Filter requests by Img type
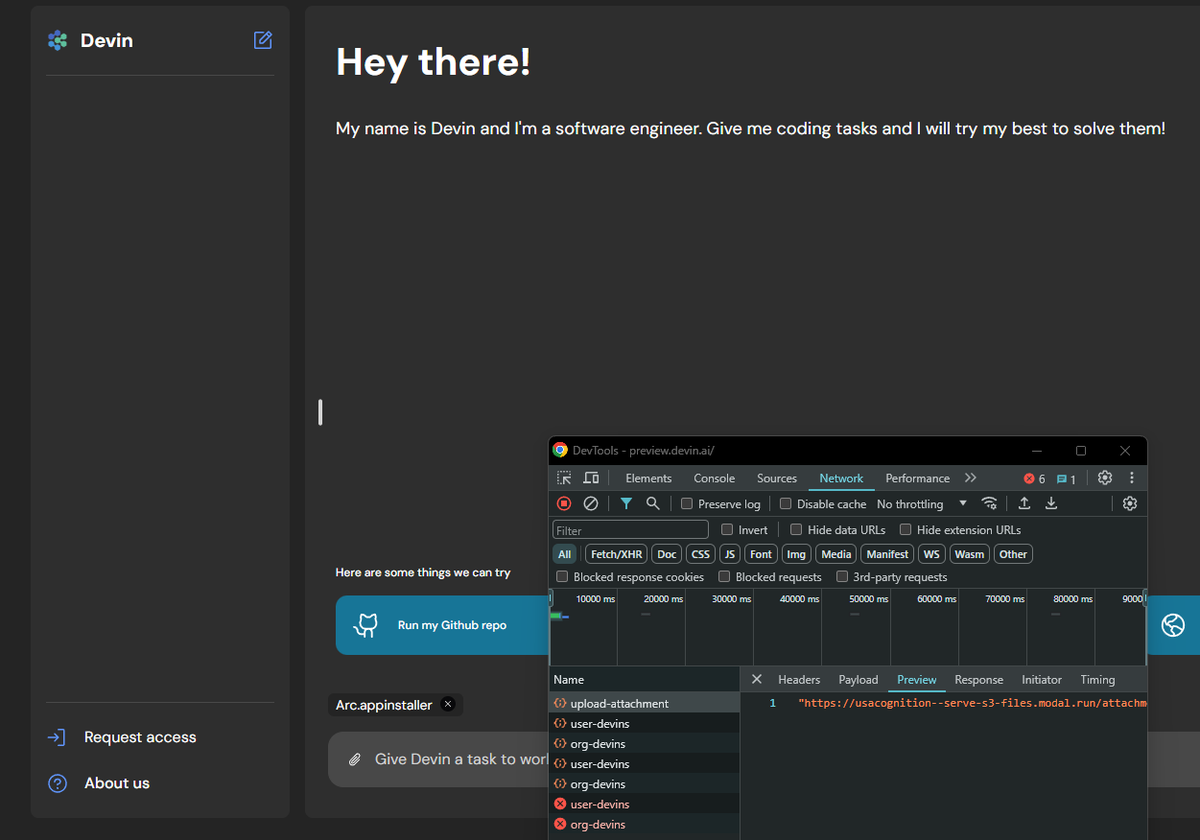The image size is (1200, 840). pyautogui.click(x=796, y=554)
